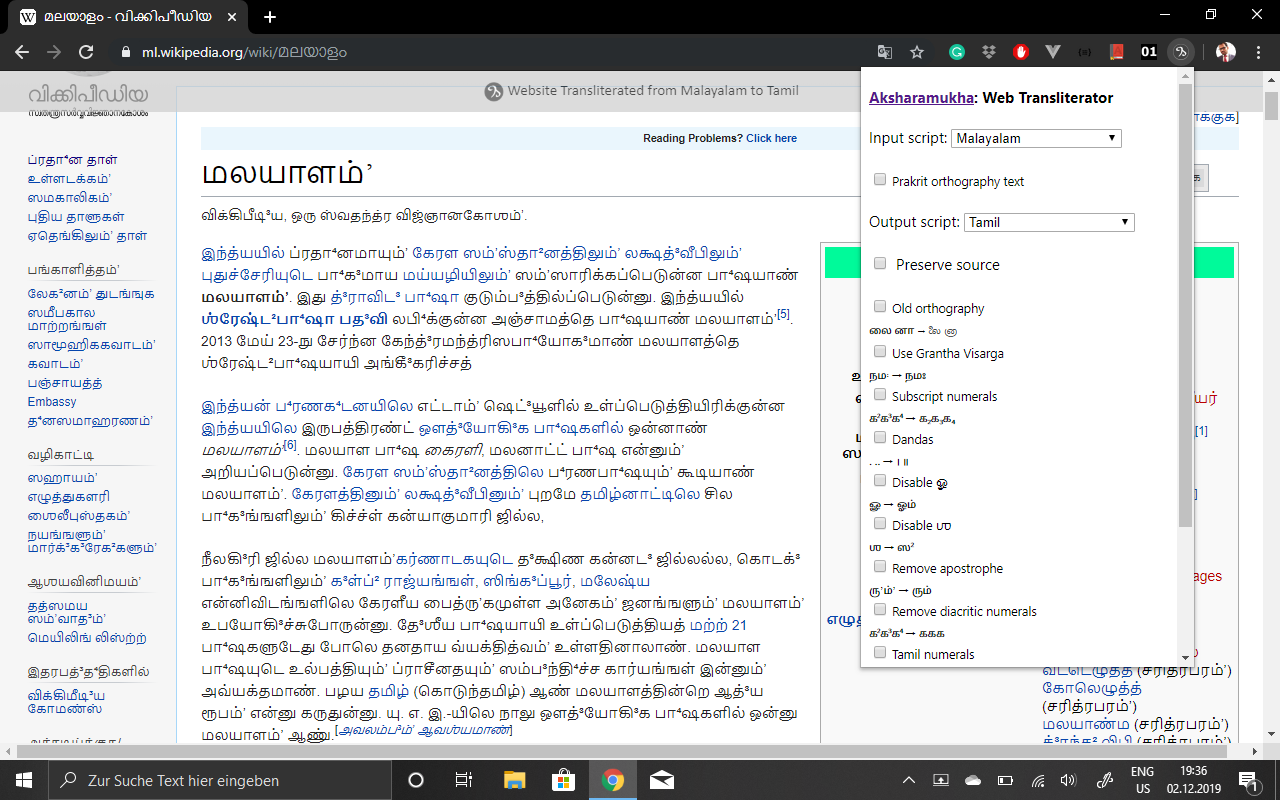Open ENG US language switcher

[x=1141, y=780]
